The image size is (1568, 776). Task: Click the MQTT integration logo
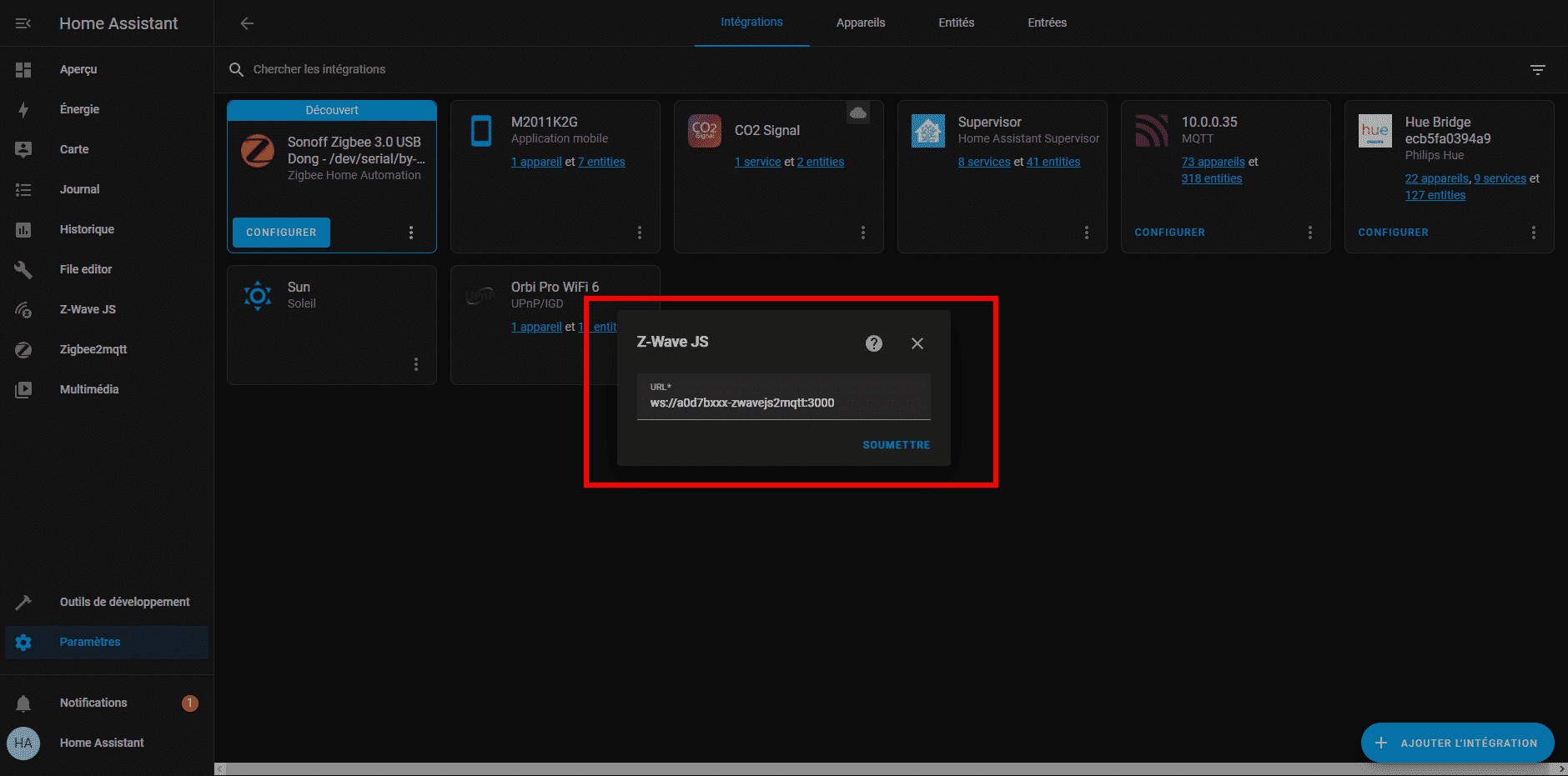1152,131
